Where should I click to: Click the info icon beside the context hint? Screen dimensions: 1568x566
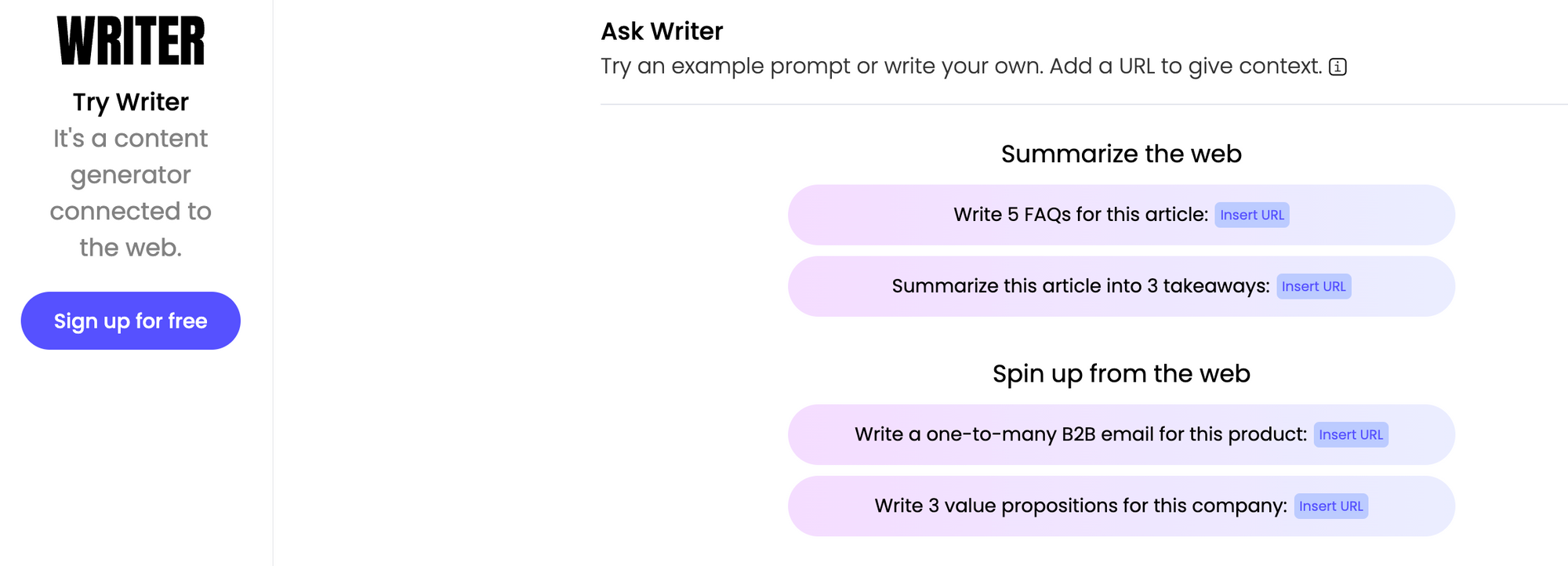pyautogui.click(x=1338, y=67)
